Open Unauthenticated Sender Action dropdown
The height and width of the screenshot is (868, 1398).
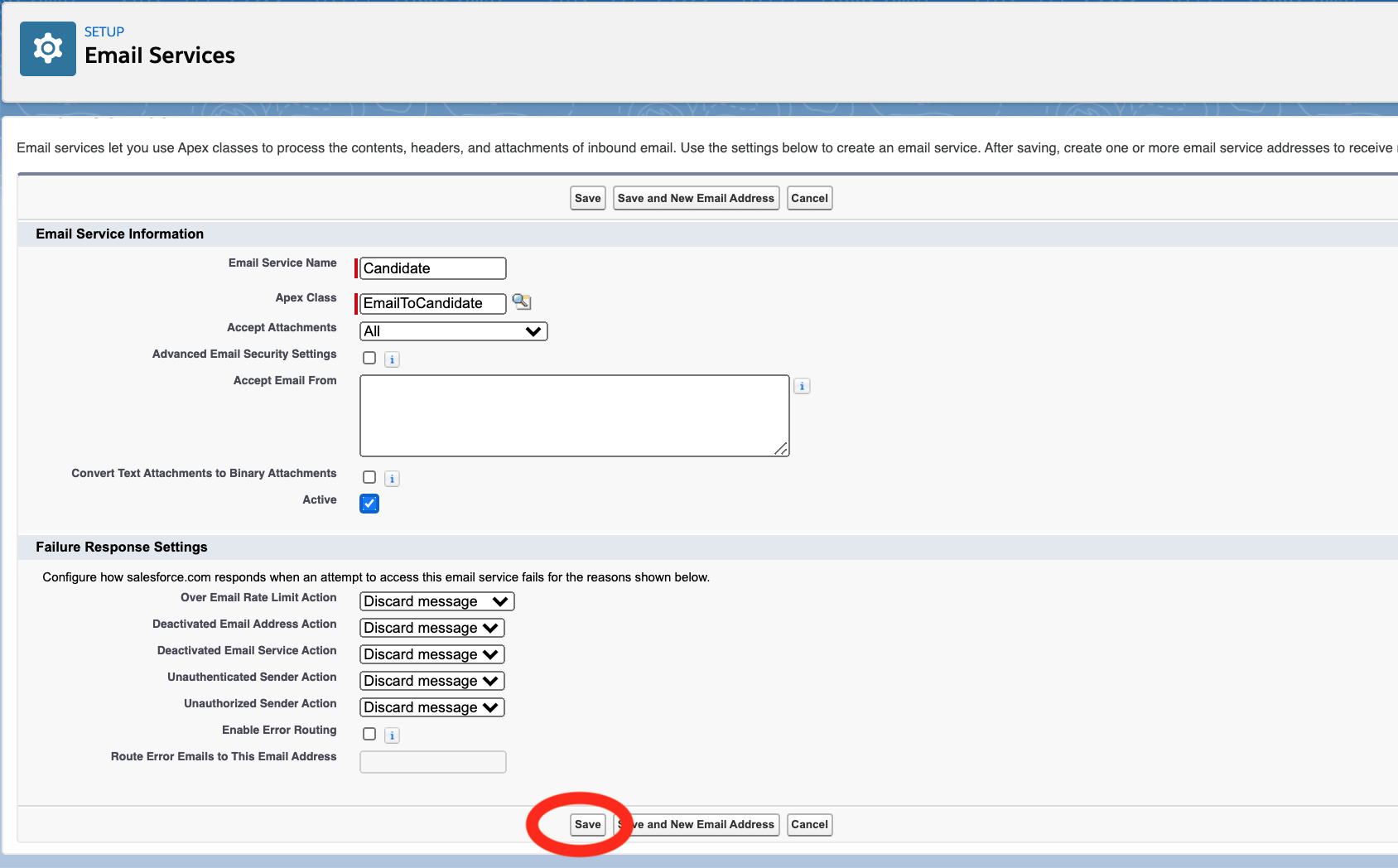tap(431, 681)
